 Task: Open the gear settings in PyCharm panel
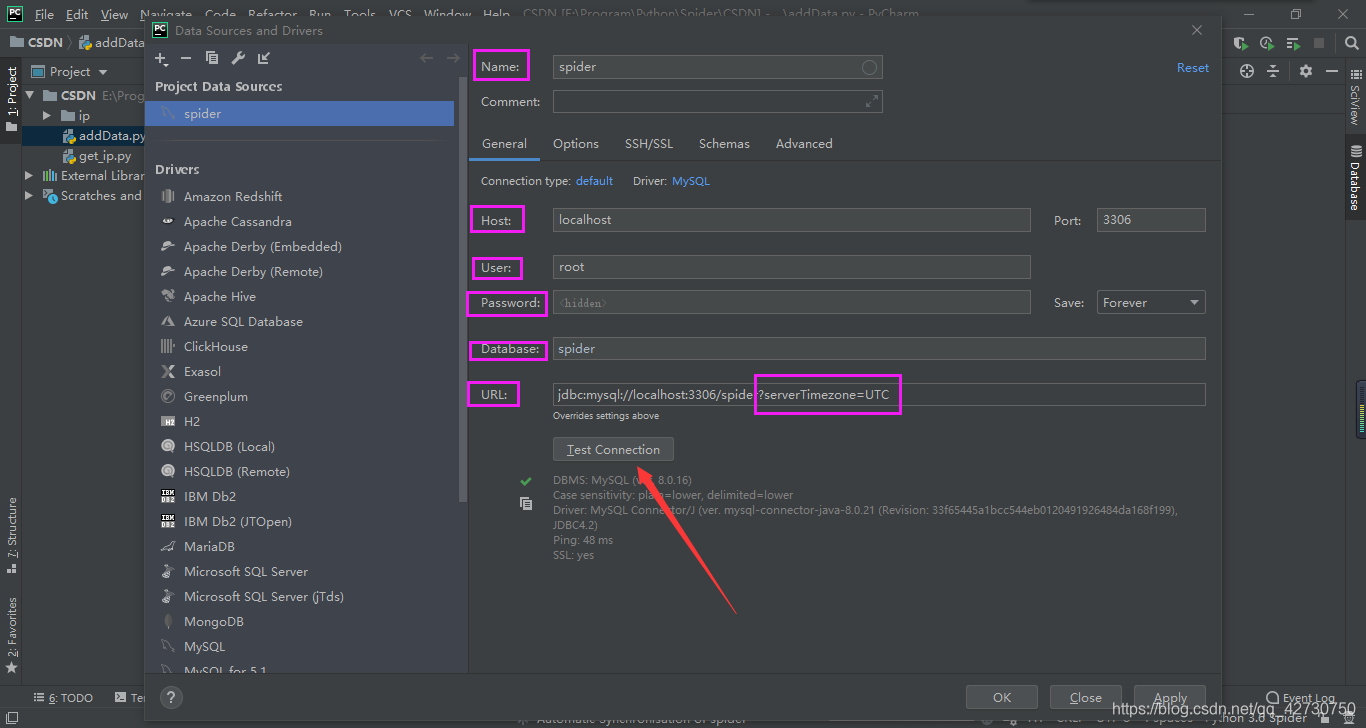pos(1306,71)
